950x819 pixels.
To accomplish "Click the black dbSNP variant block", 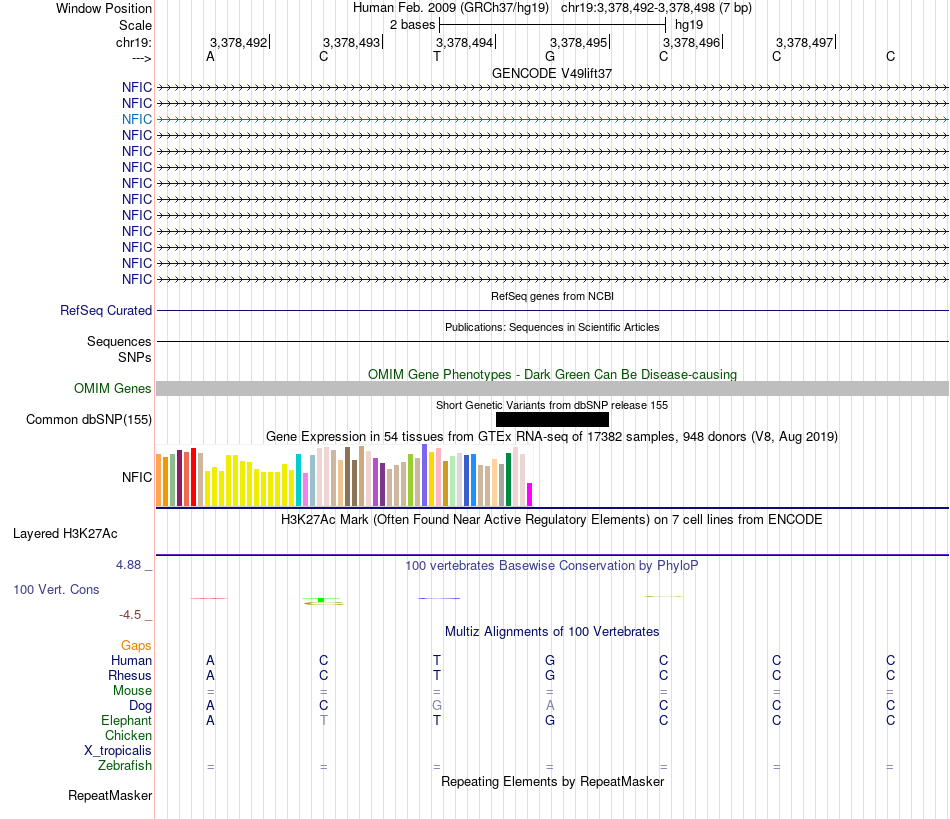I will pos(552,419).
